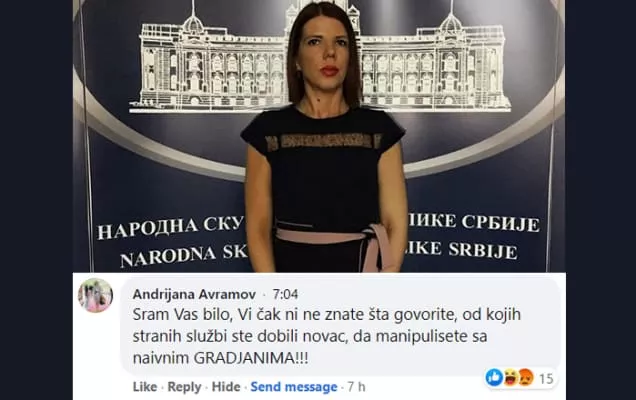Open the reaction count showing 15
The width and height of the screenshot is (636, 400).
[x=546, y=378]
